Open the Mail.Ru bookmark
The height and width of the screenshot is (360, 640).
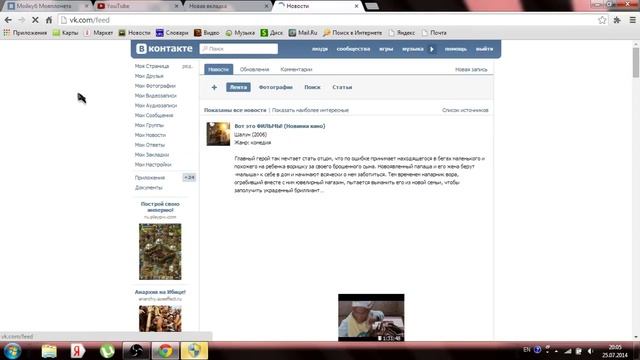pyautogui.click(x=303, y=33)
